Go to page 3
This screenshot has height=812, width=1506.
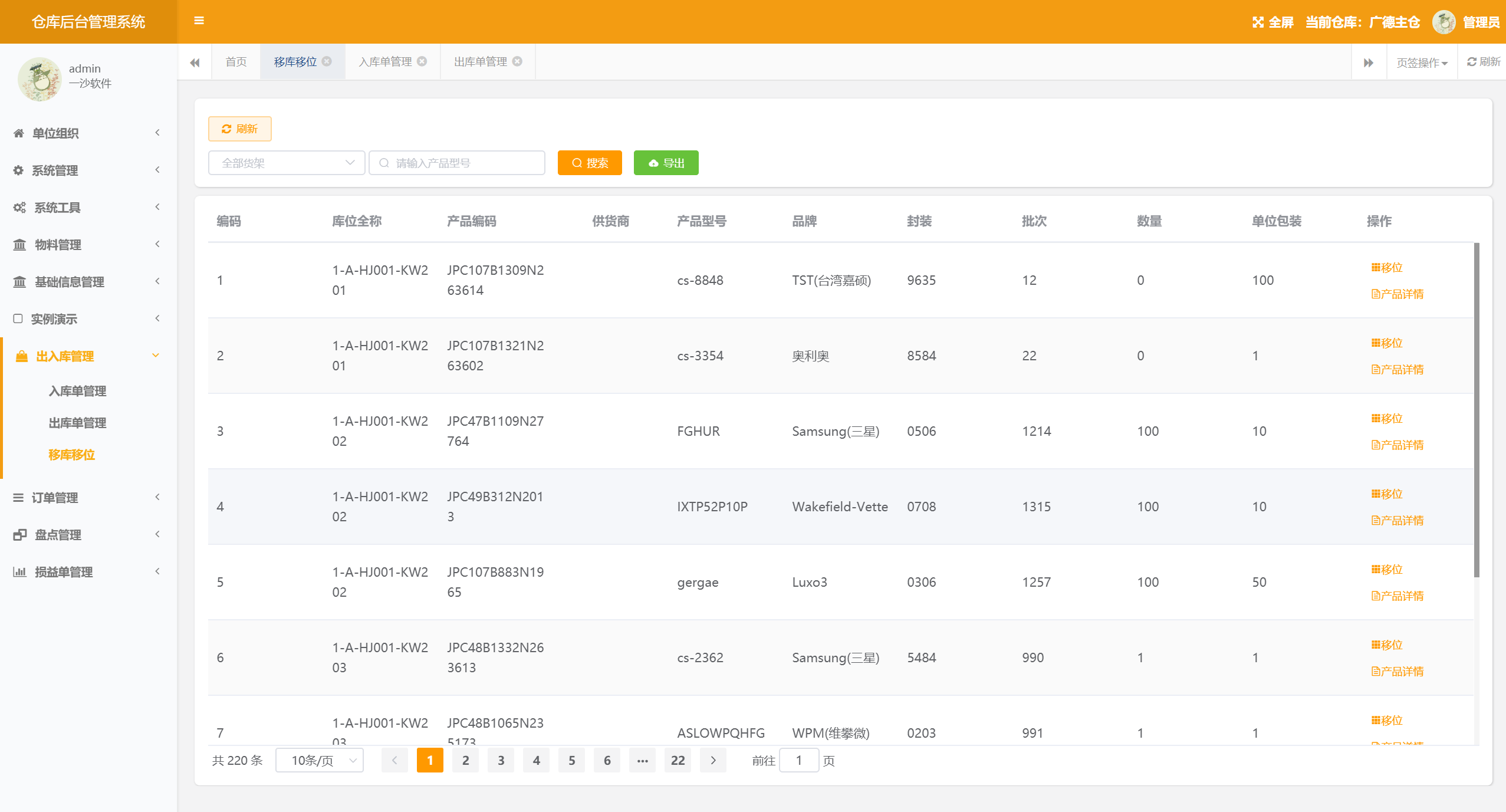point(501,760)
